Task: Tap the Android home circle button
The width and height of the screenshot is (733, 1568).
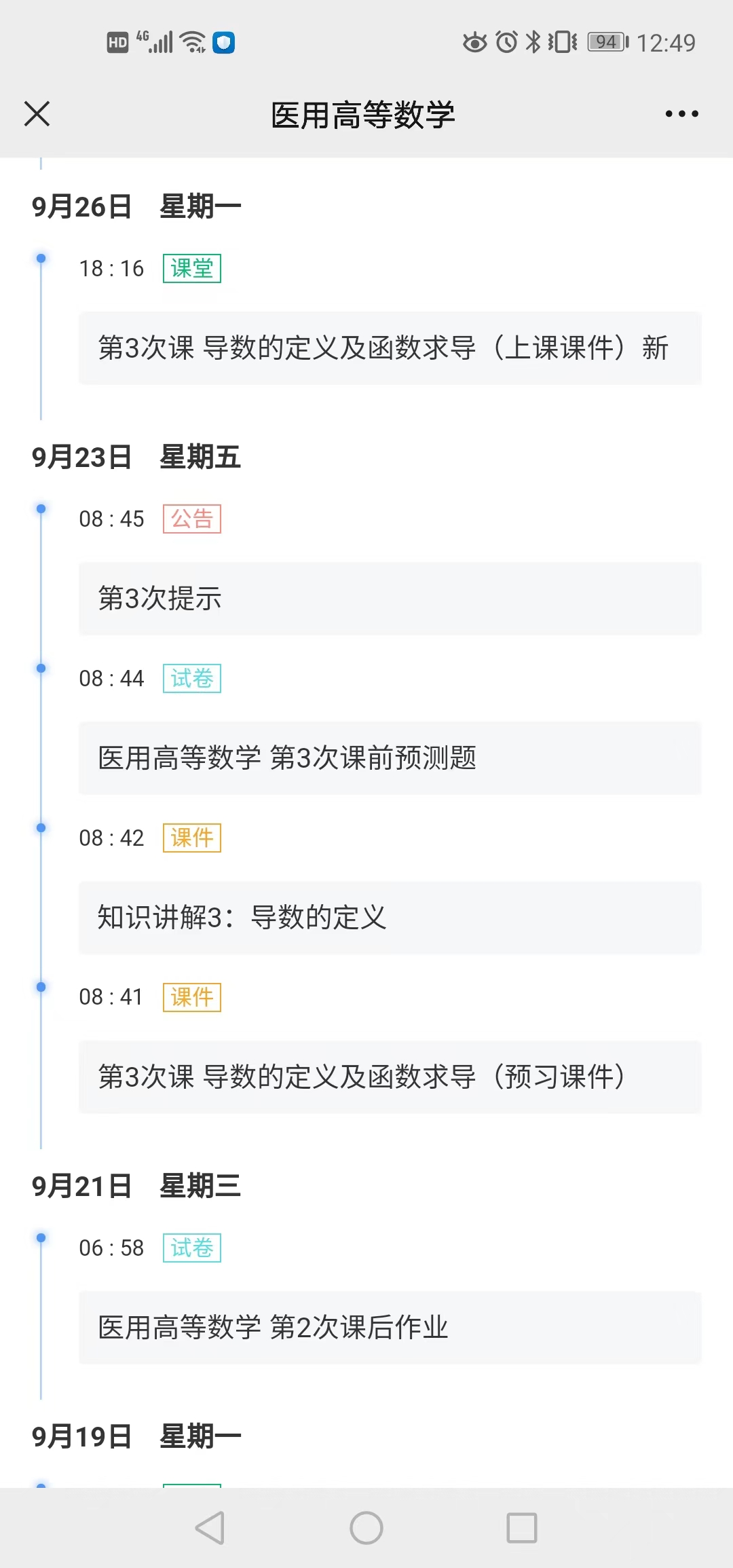Action: click(x=366, y=1528)
